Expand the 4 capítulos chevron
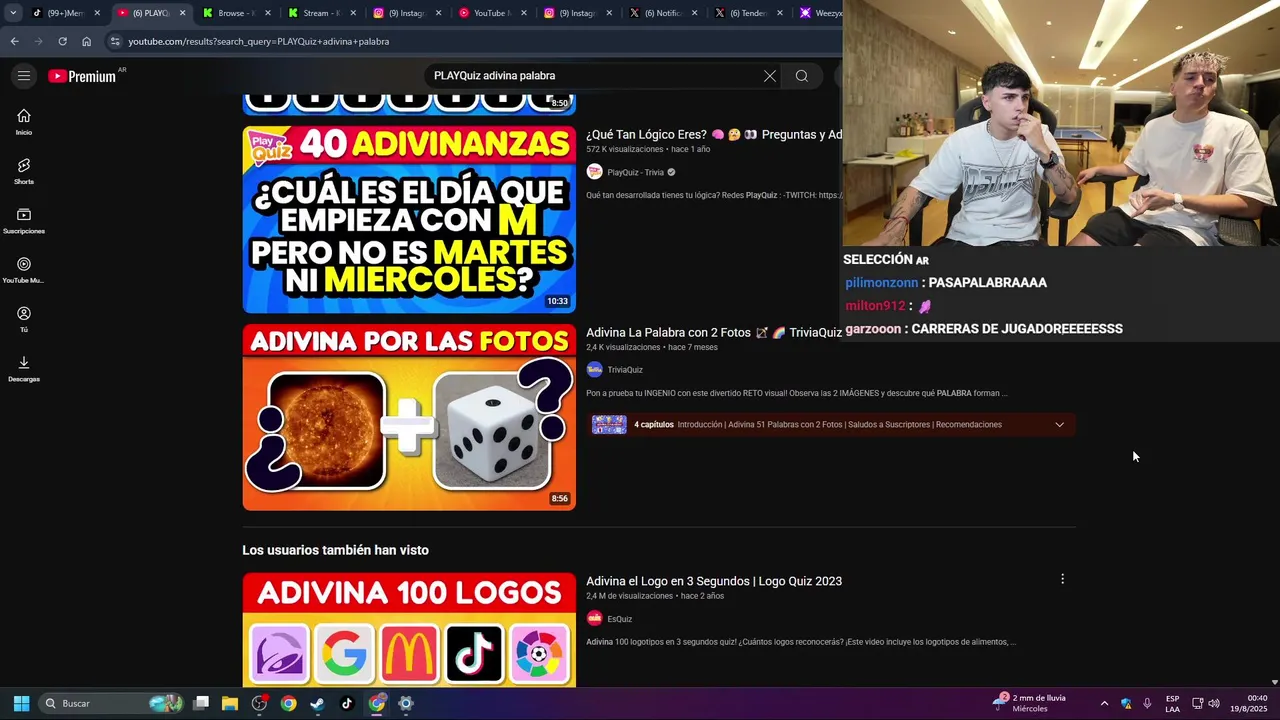The height and width of the screenshot is (720, 1280). click(x=1059, y=424)
